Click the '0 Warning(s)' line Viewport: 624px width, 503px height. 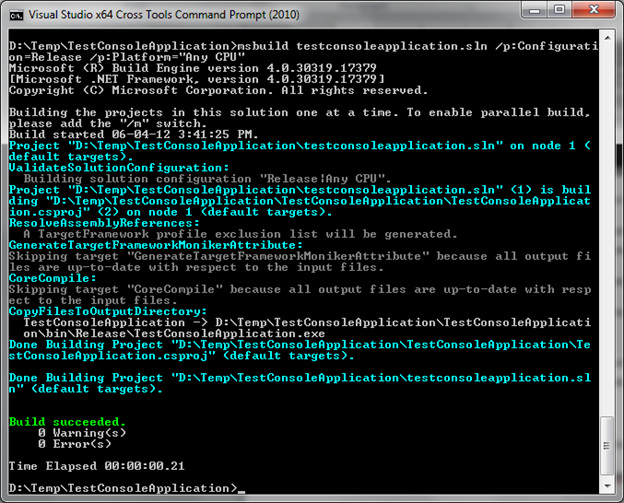tap(82, 433)
